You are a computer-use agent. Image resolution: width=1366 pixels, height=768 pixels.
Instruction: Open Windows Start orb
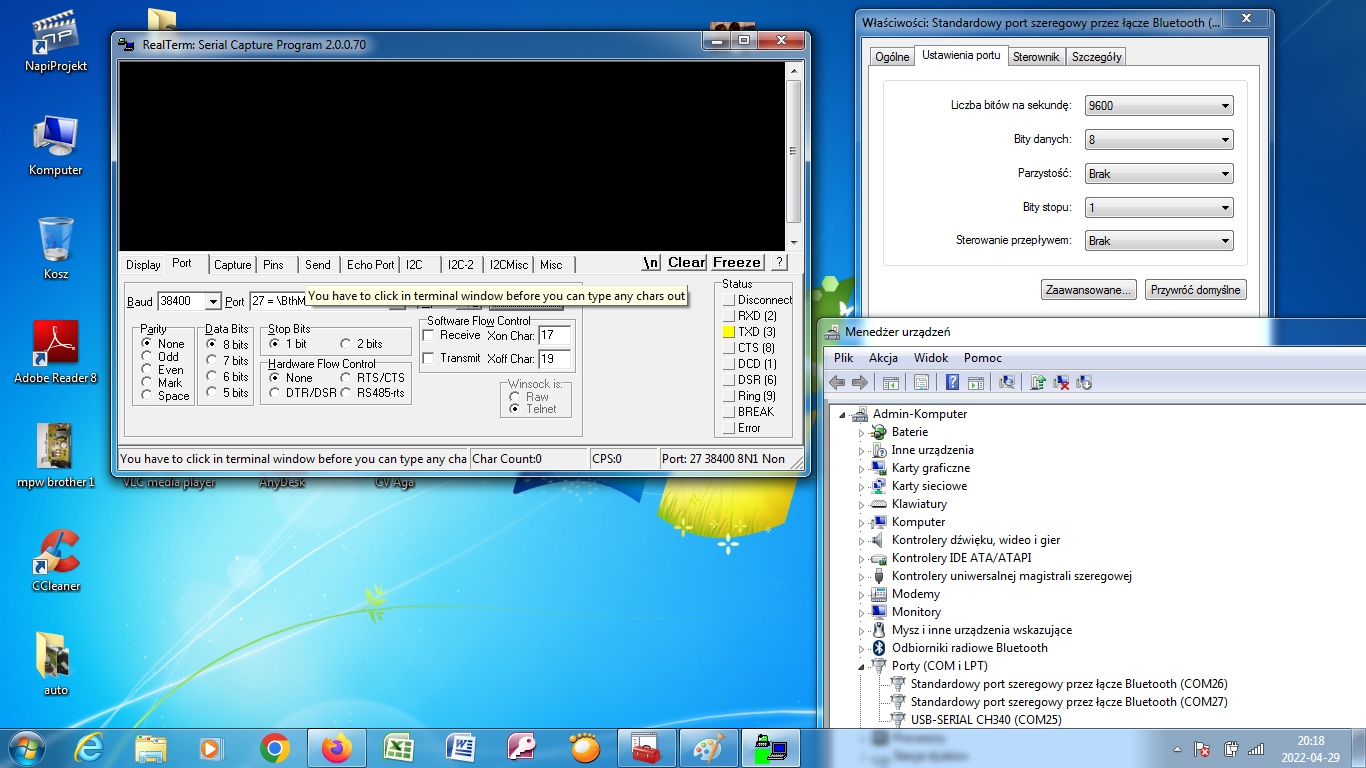pos(25,747)
